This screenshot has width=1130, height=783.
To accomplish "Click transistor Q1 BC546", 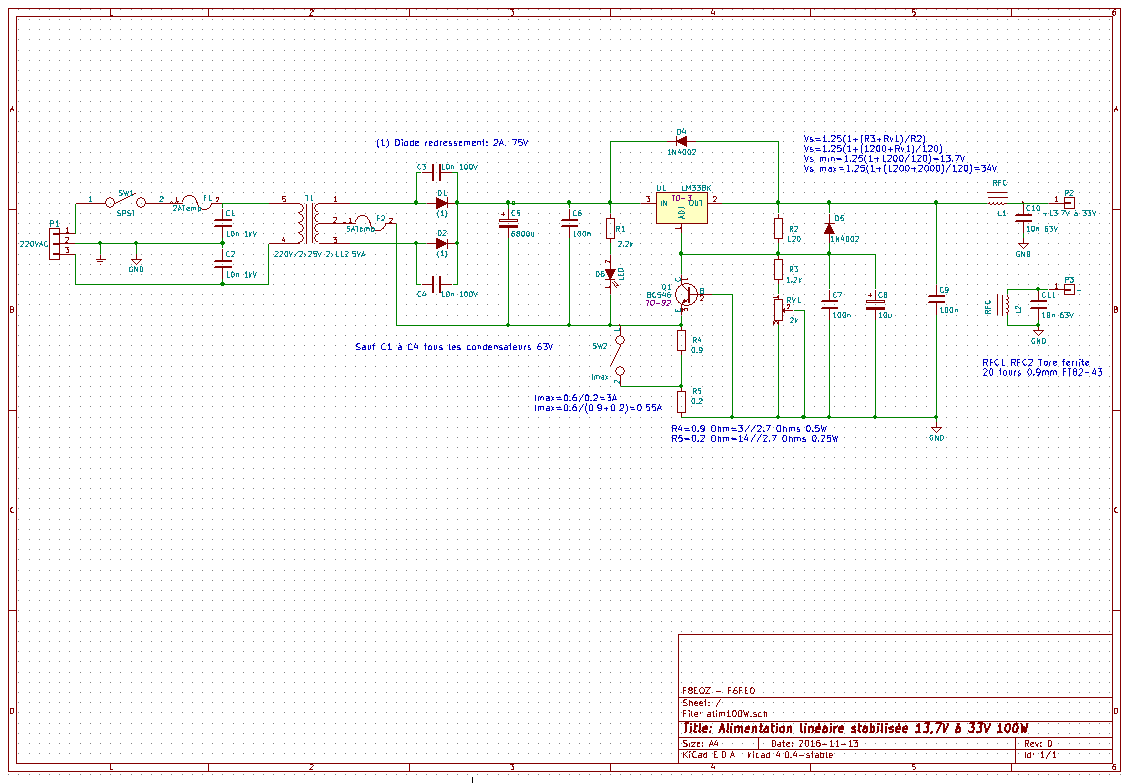I will pyautogui.click(x=685, y=295).
